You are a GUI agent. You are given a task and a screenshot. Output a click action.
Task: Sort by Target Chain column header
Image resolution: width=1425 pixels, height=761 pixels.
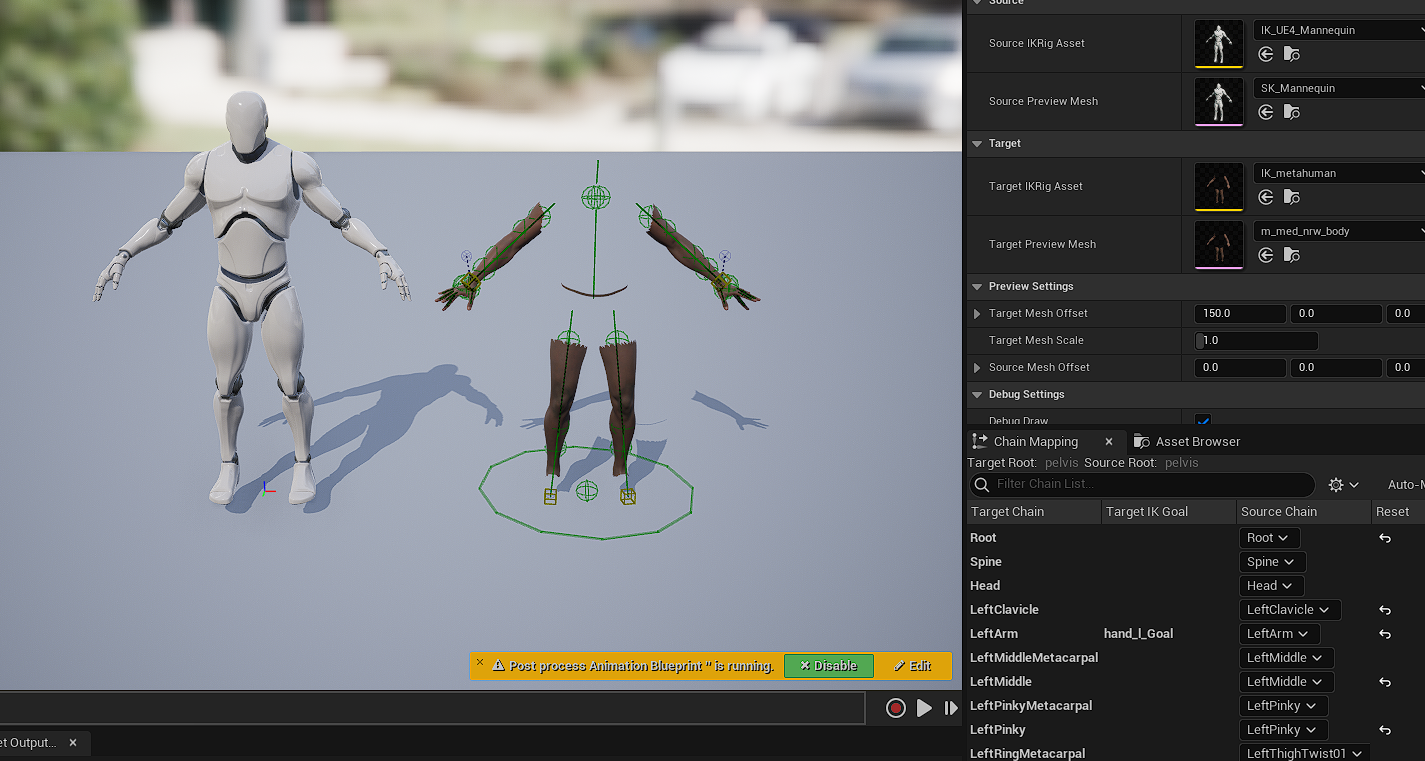[1034, 511]
